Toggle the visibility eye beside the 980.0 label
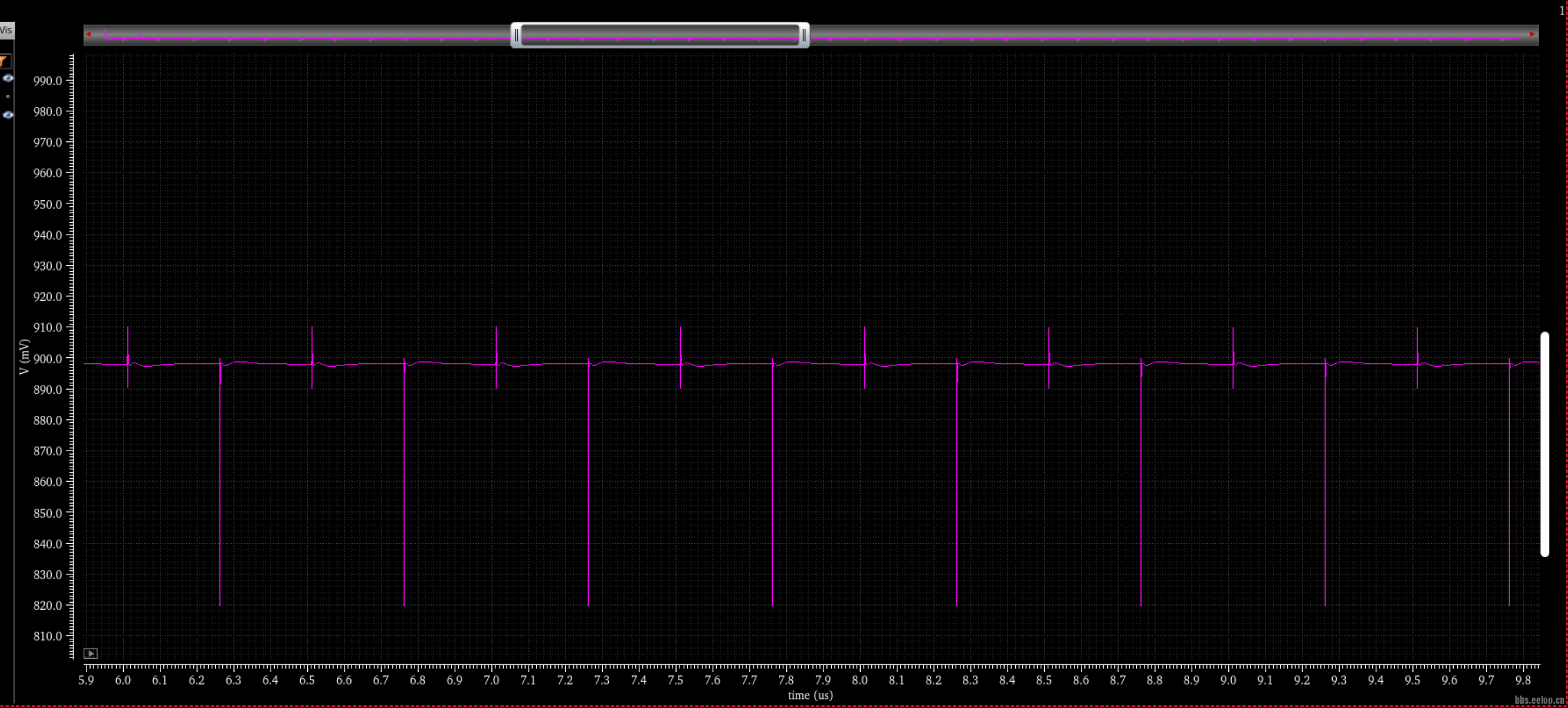The height and width of the screenshot is (708, 1568). coord(8,115)
